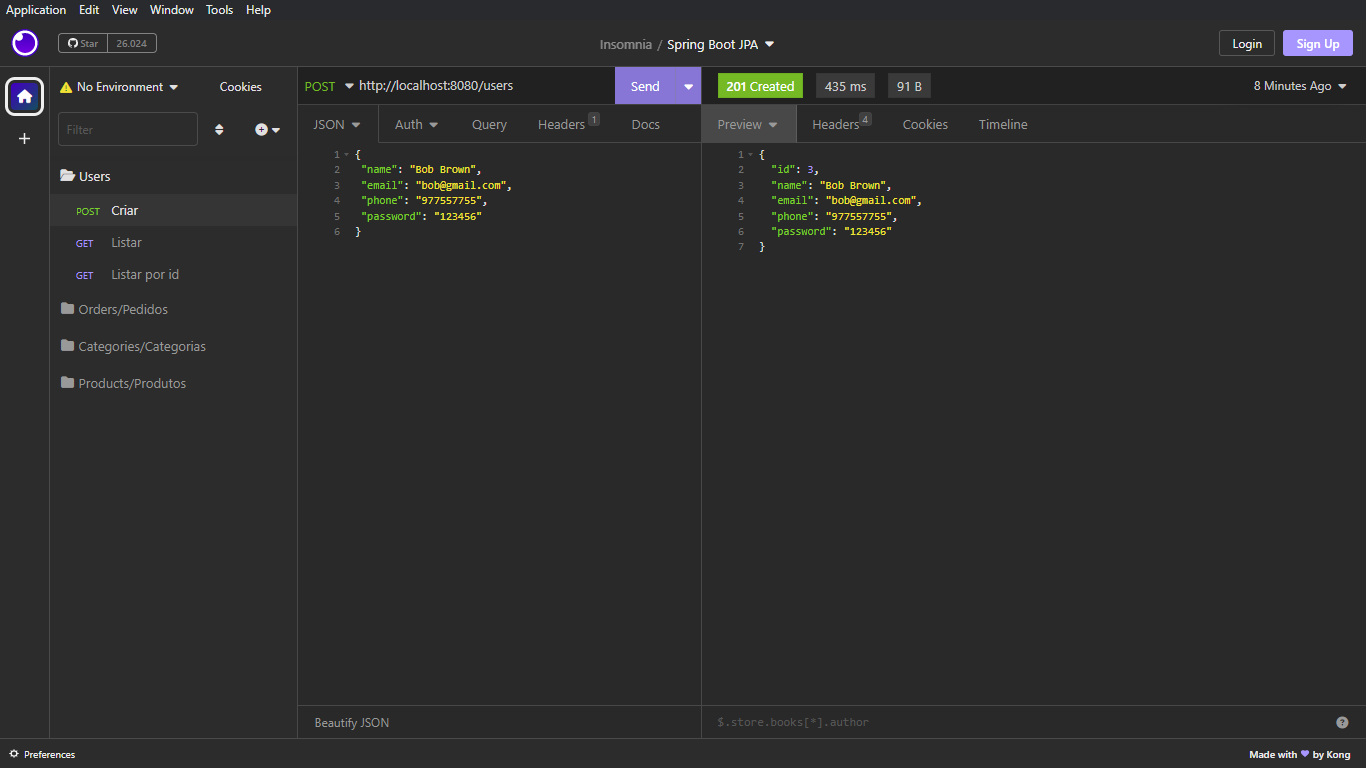1366x768 pixels.
Task: Open the create new request plus dropdown
Action: click(267, 129)
